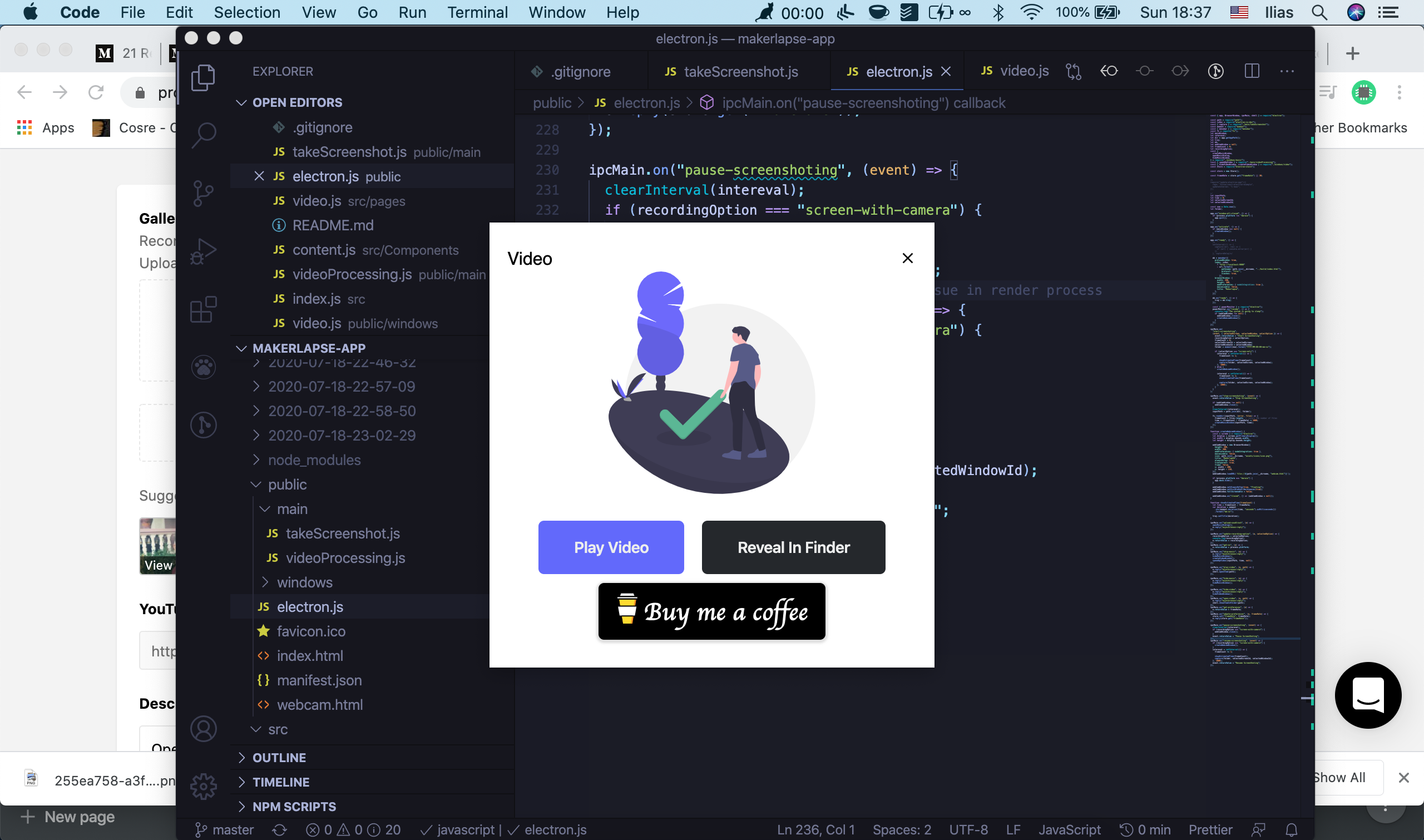Screen dimensions: 1424x840
Task: Open manifest.json in the file tree
Action: (319, 680)
